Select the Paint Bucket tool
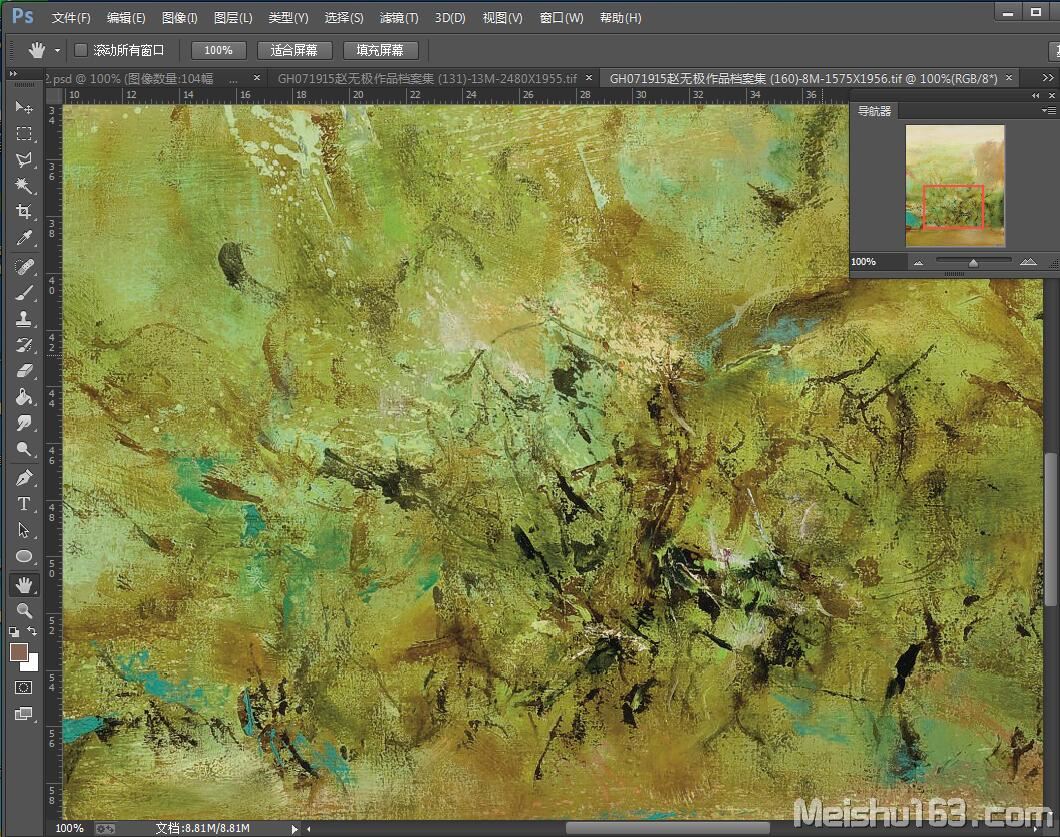1060x837 pixels. pos(24,397)
